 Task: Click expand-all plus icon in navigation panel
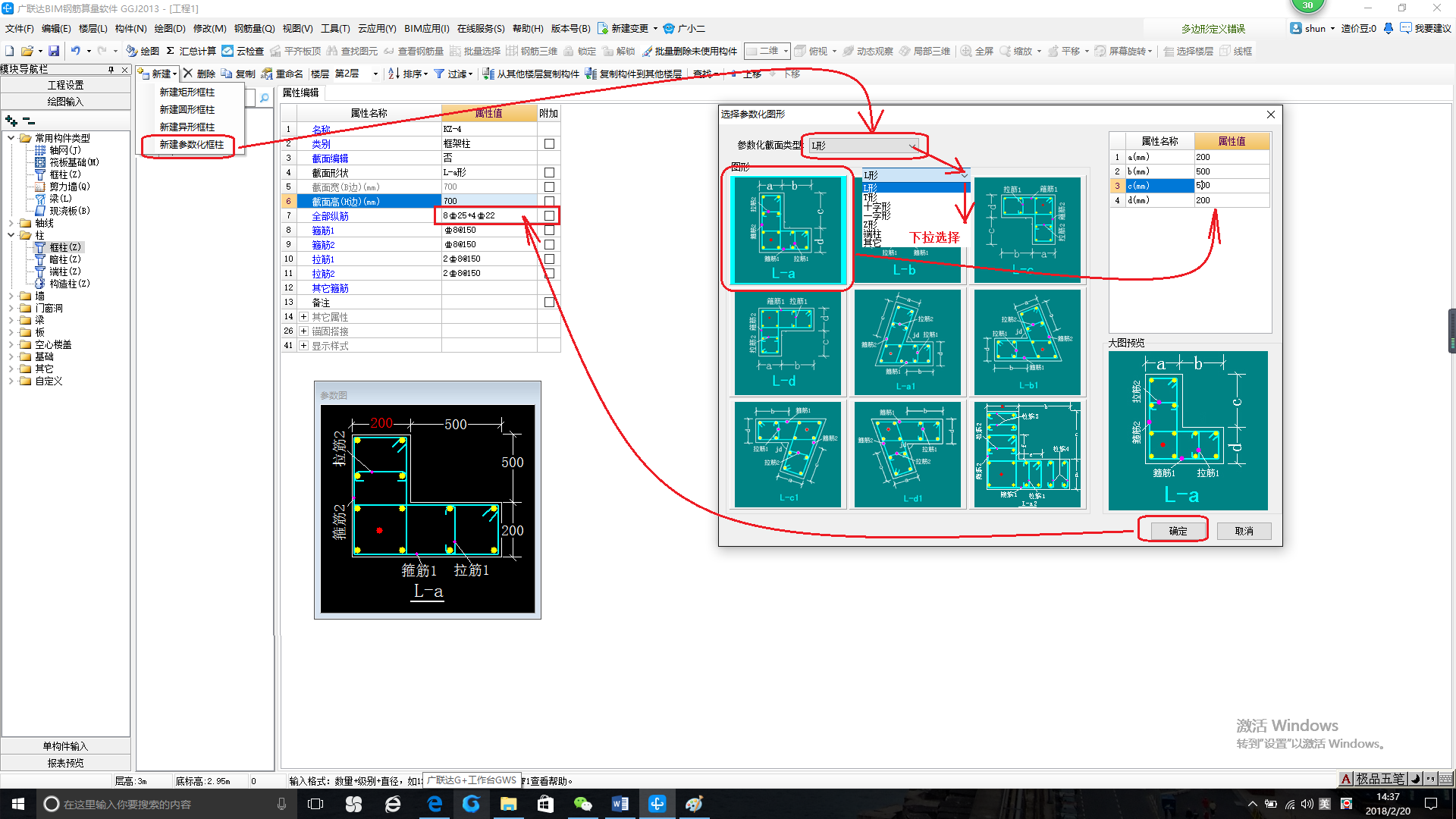pyautogui.click(x=11, y=121)
